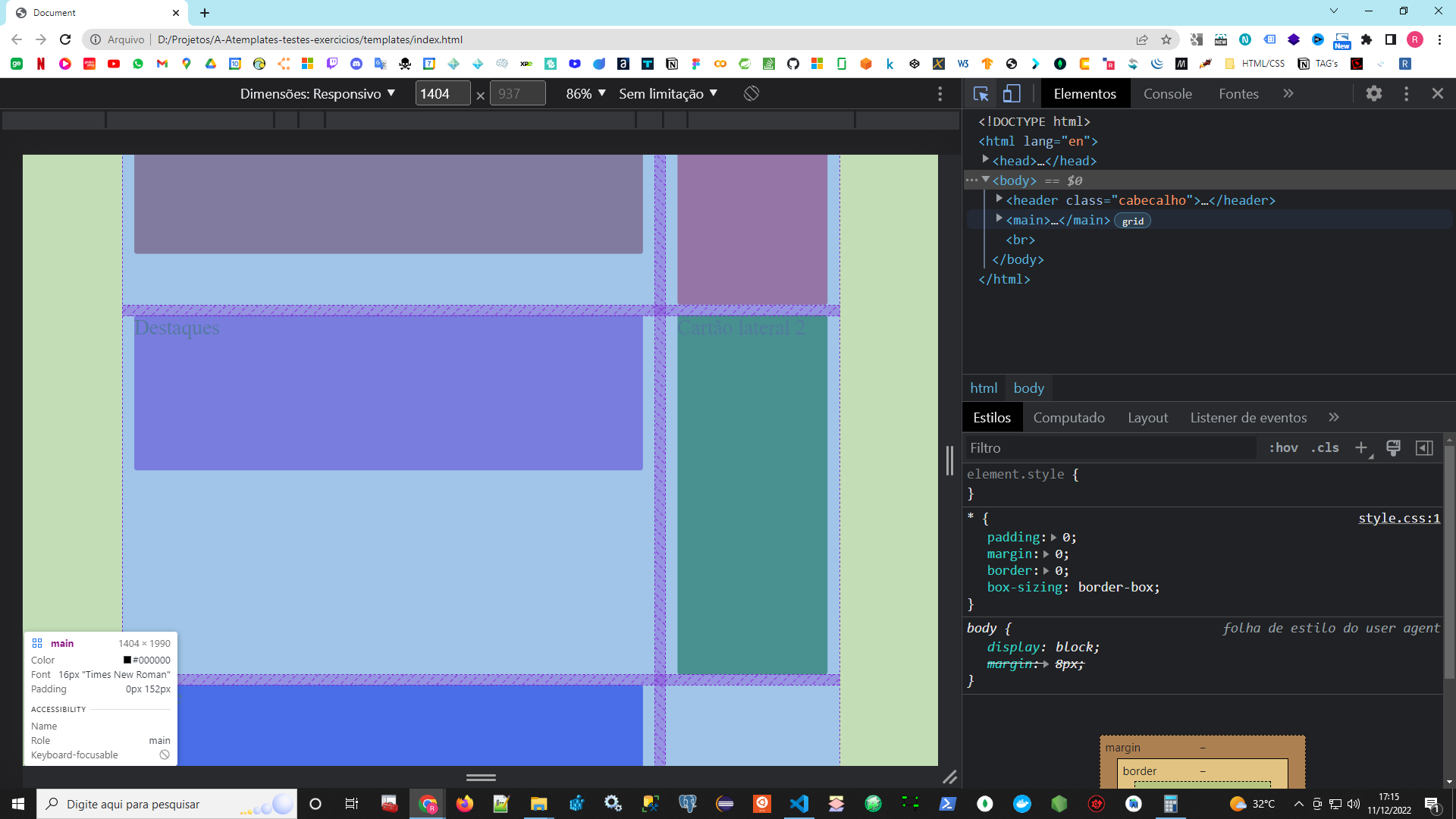This screenshot has height=819, width=1456.
Task: Toggle the grid badge on main
Action: 1132,221
